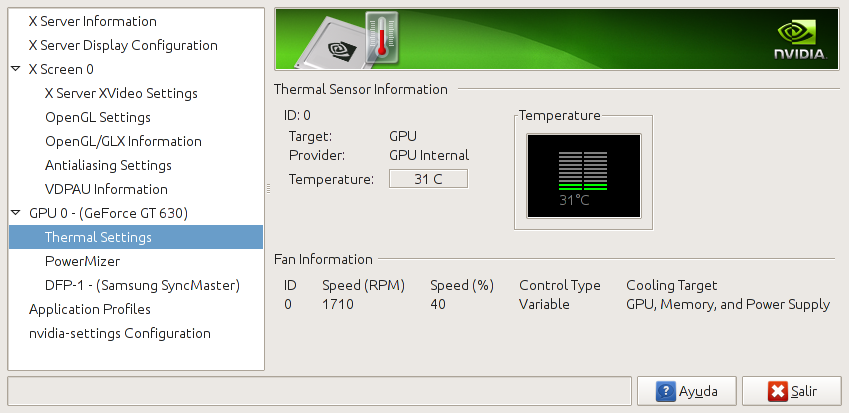Click the red X Salir icon
The image size is (849, 413).
[x=776, y=392]
